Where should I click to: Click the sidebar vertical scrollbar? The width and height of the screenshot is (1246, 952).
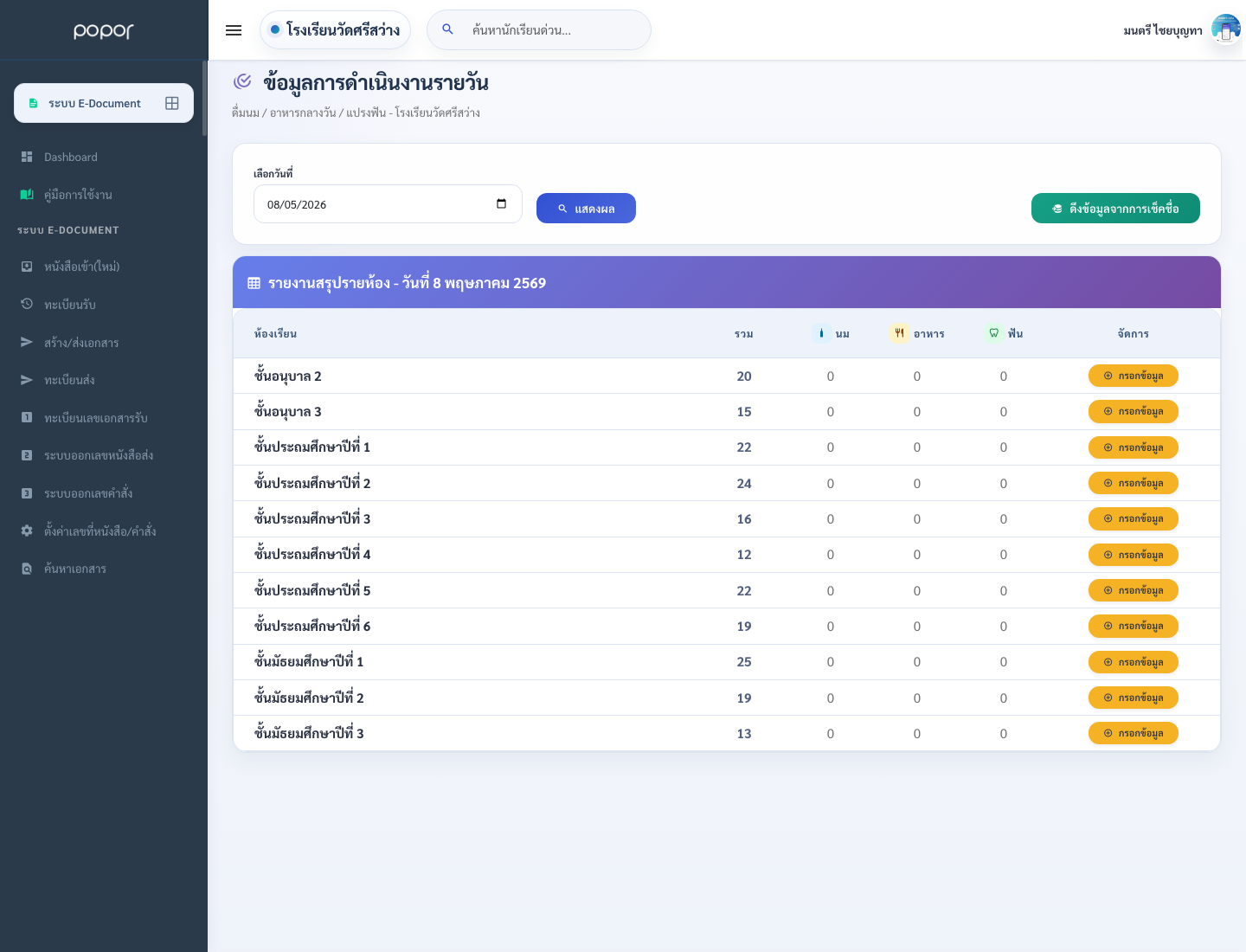pos(204,98)
